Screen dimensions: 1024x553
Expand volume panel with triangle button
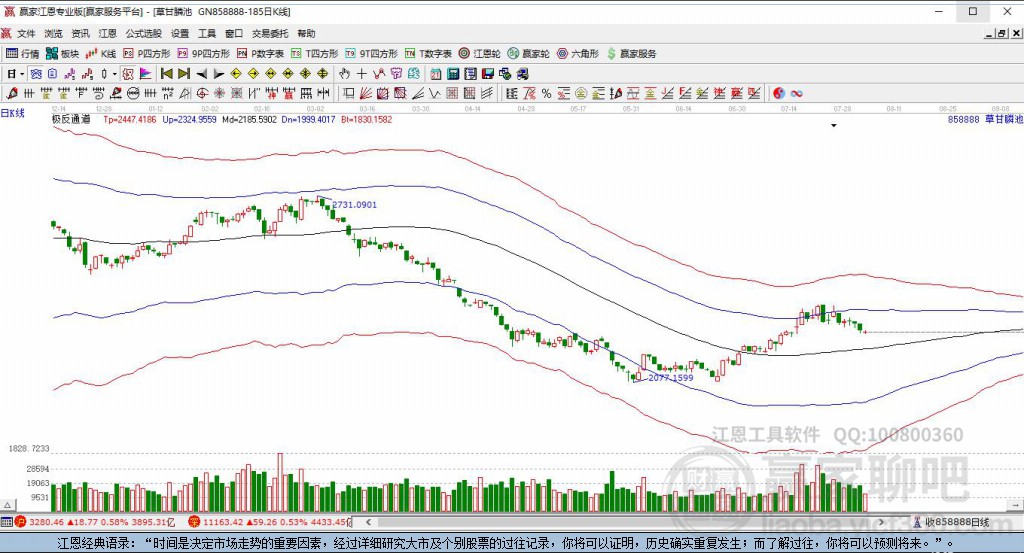point(8,505)
